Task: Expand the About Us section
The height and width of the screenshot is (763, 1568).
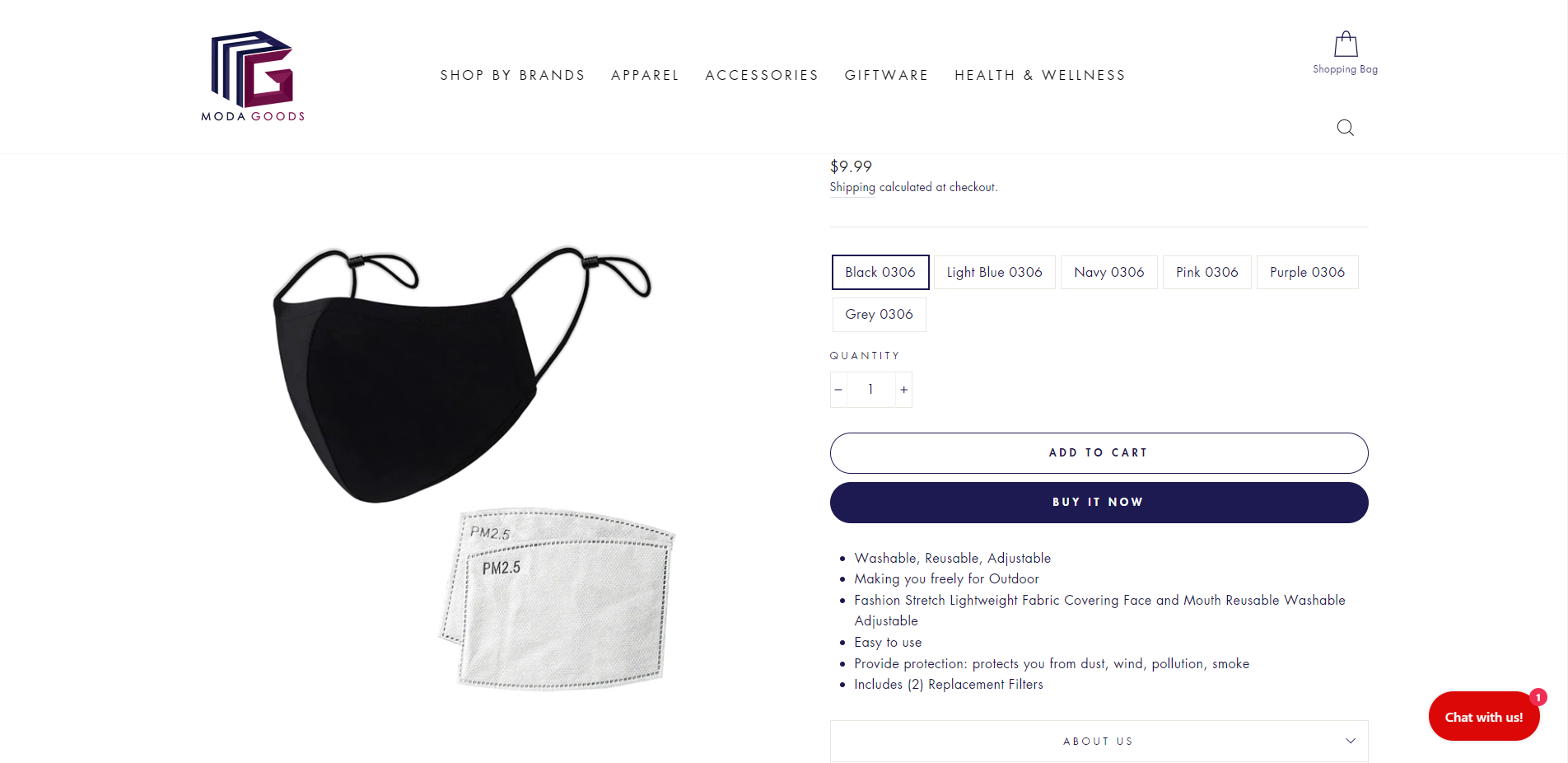Action: 1099,741
